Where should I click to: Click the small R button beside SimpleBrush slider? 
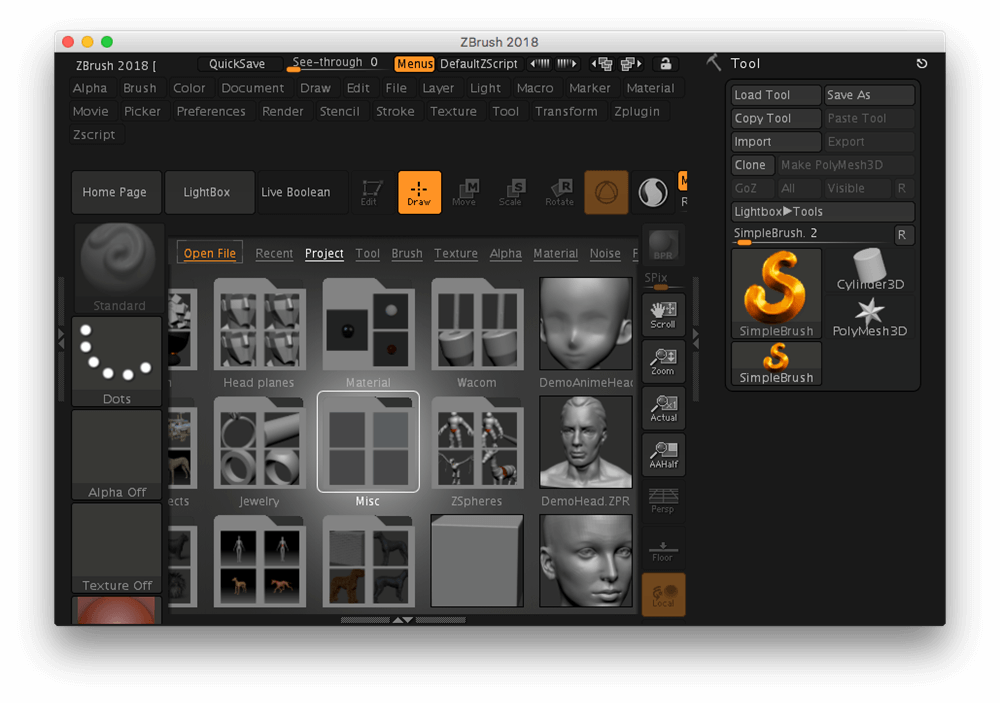click(x=902, y=235)
